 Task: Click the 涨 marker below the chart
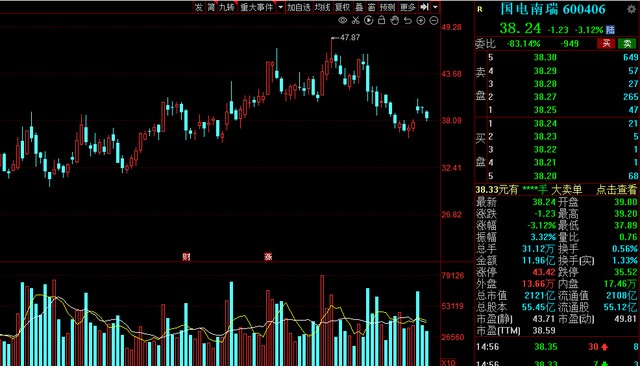pos(268,257)
